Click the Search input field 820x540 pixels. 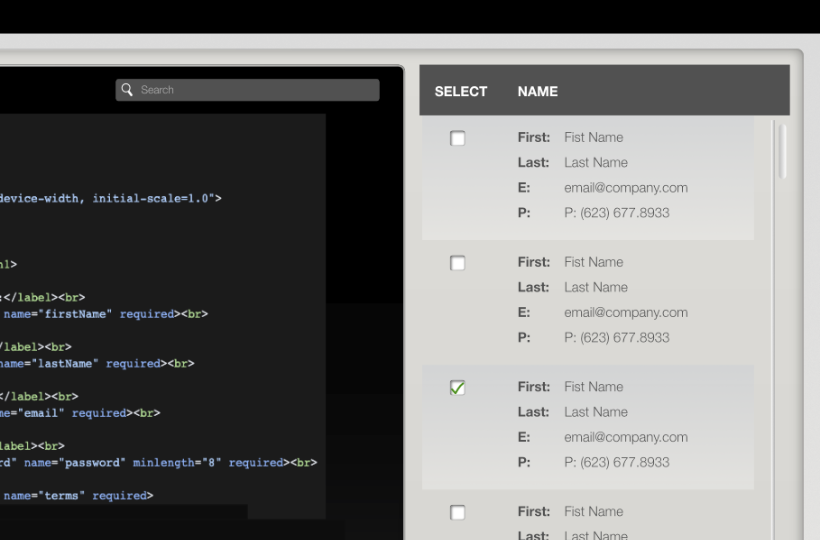tap(247, 90)
